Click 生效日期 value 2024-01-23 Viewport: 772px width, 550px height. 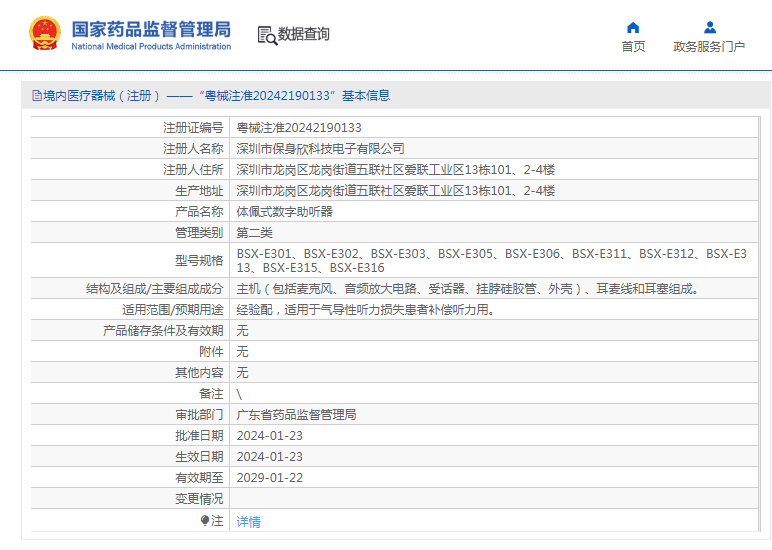270,457
